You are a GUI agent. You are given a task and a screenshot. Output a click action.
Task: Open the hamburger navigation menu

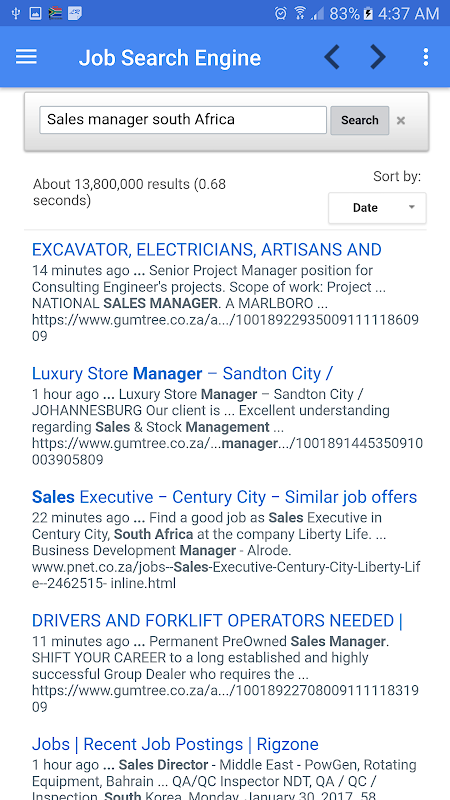[26, 57]
